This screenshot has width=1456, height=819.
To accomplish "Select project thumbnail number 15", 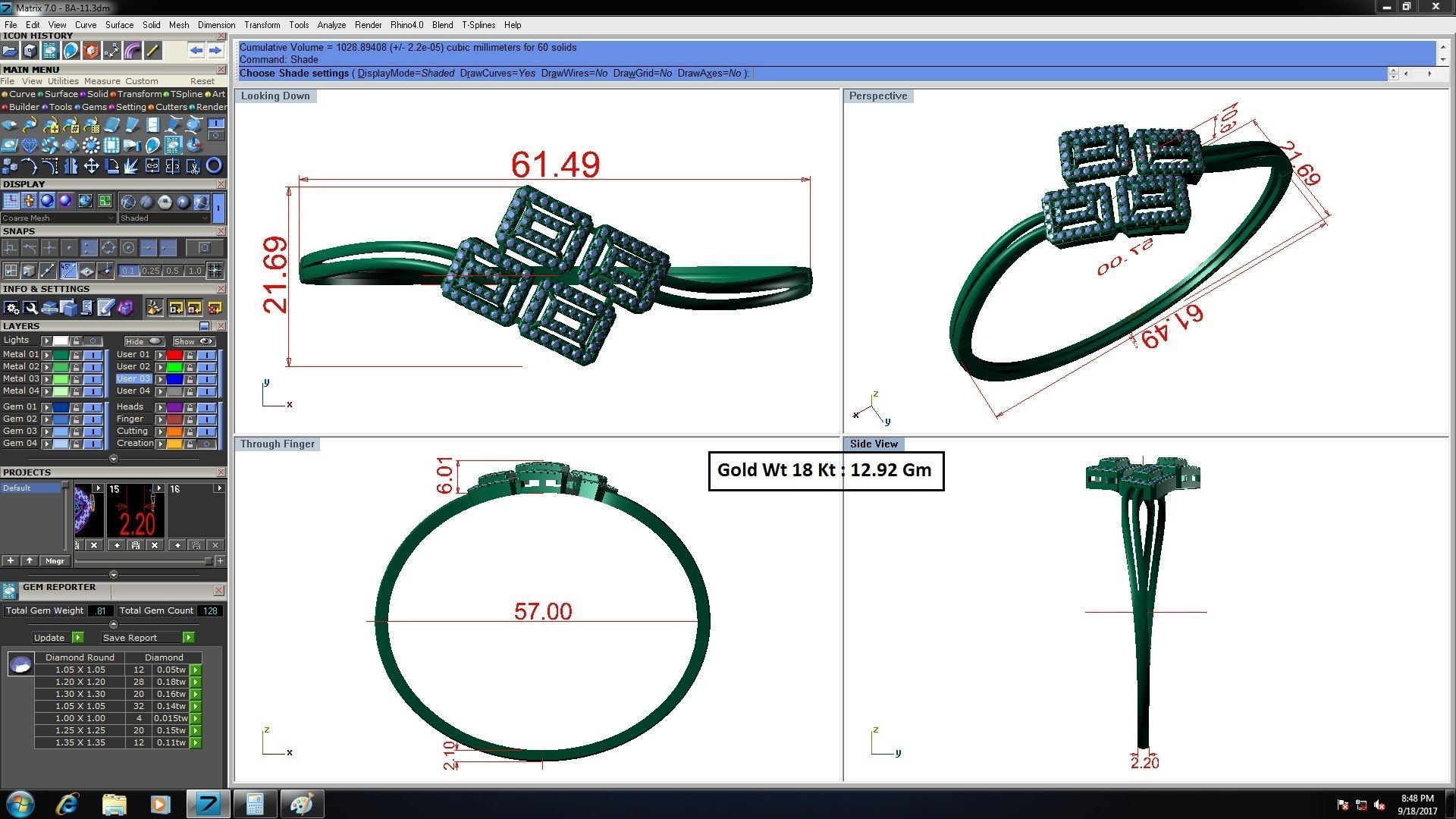I will [136, 514].
